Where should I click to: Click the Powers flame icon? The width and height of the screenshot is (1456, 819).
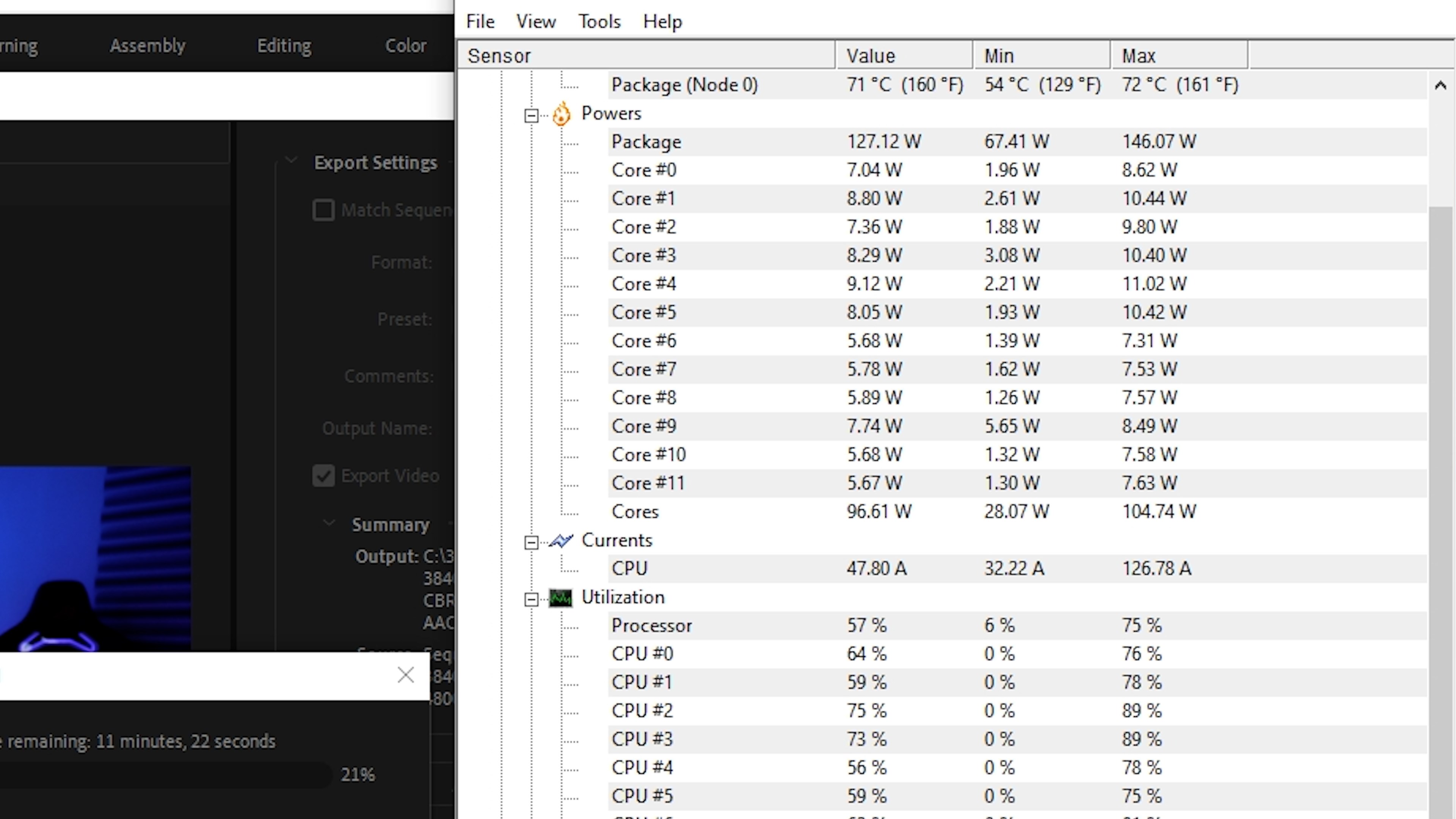[561, 114]
